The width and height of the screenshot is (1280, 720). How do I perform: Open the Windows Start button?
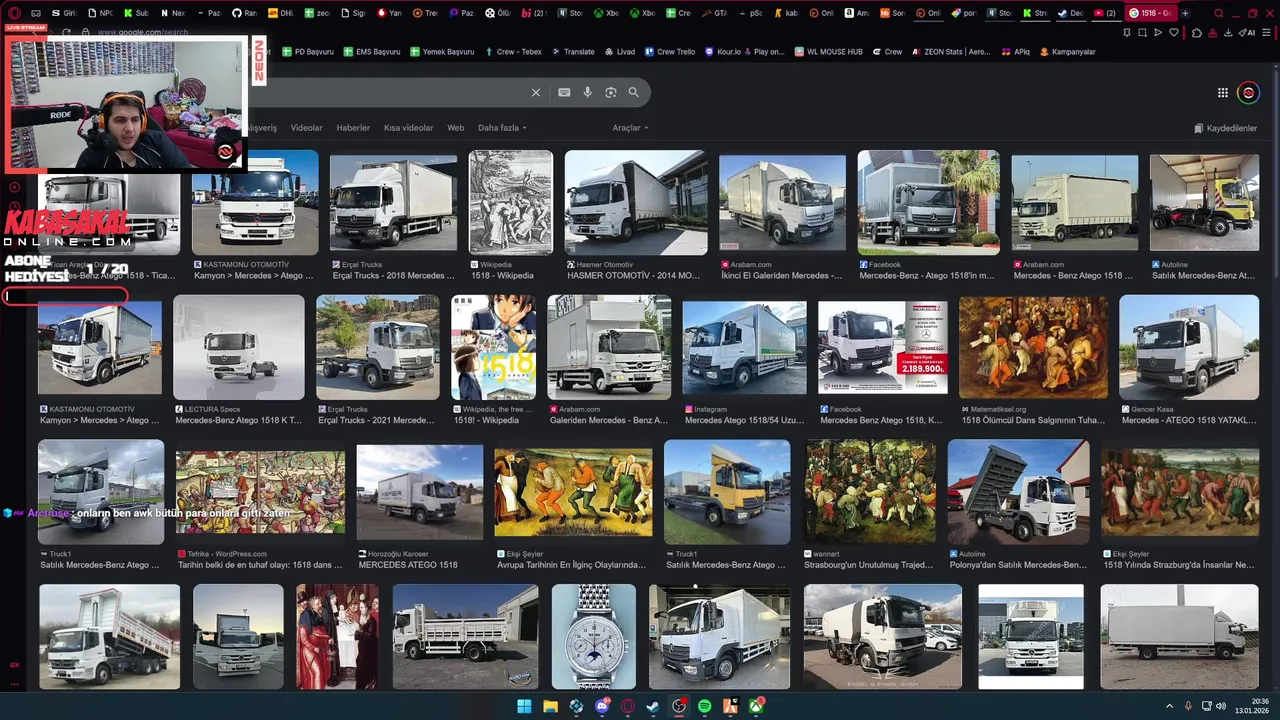tap(524, 706)
